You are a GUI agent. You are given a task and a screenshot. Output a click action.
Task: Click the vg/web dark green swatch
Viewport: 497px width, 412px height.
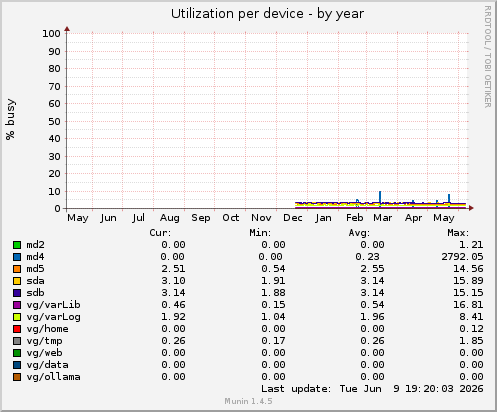pos(17,353)
